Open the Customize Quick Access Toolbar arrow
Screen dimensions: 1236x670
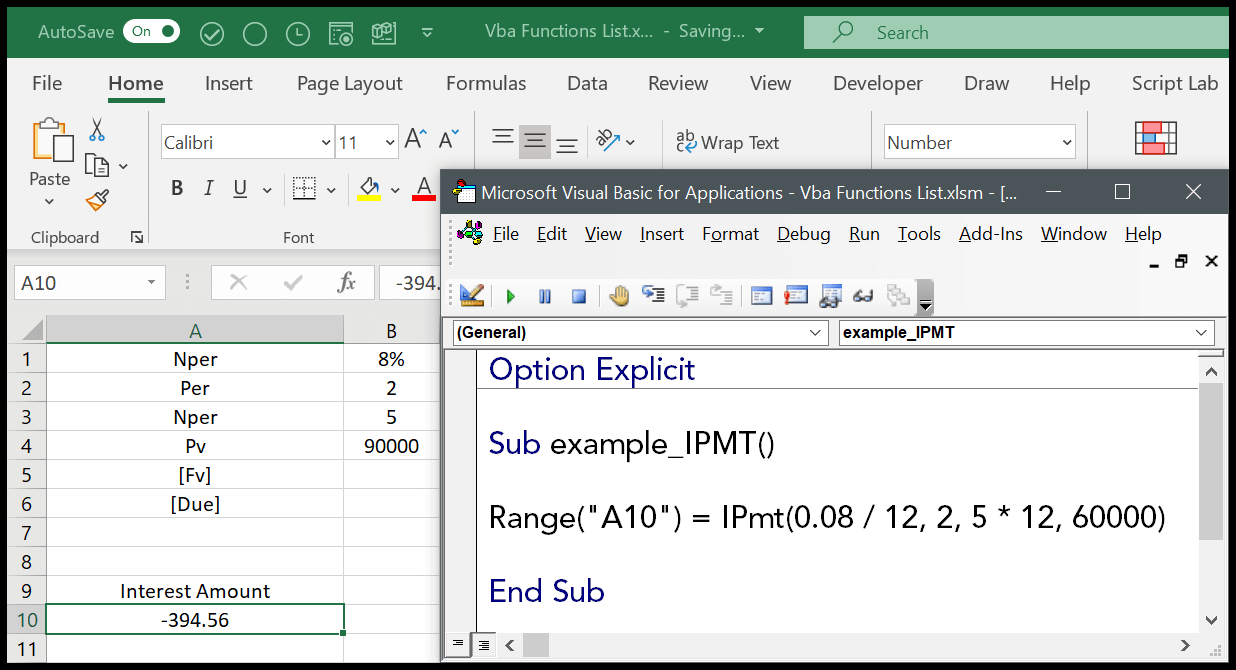point(427,33)
